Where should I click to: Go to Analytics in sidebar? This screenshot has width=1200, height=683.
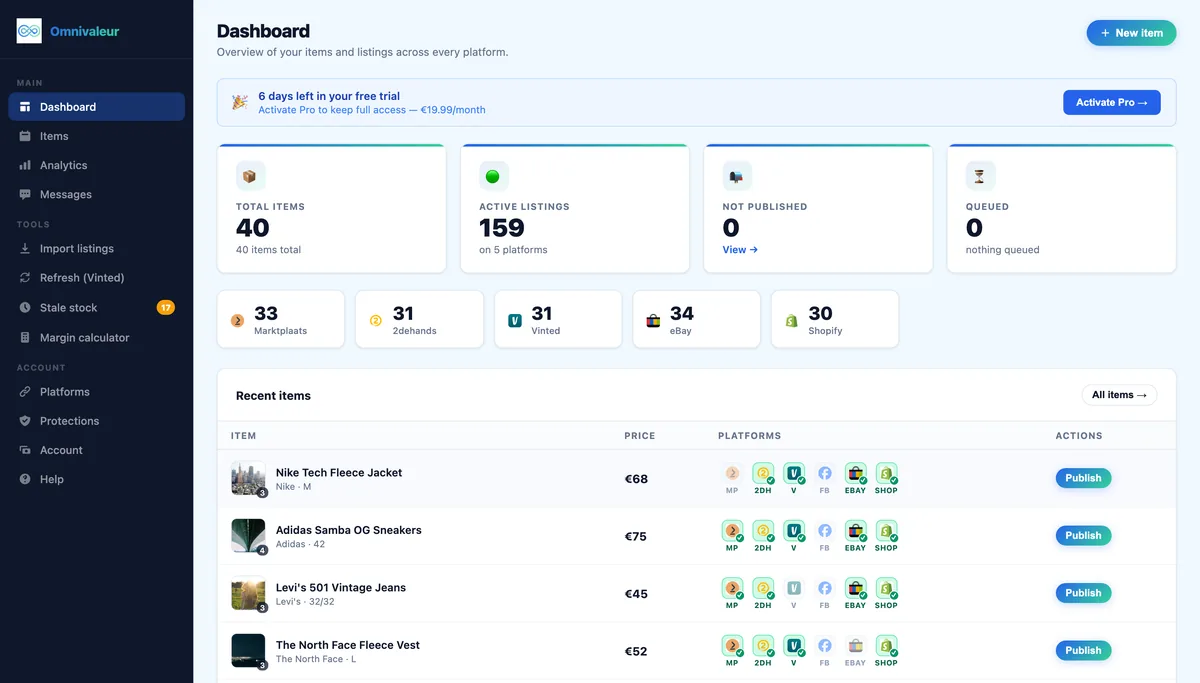pyautogui.click(x=96, y=165)
